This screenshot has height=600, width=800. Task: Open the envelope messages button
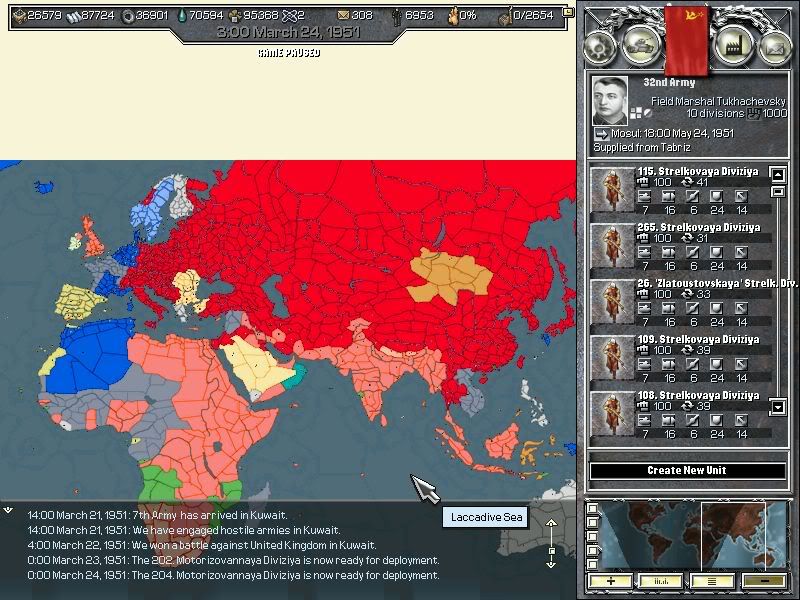[x=775, y=47]
